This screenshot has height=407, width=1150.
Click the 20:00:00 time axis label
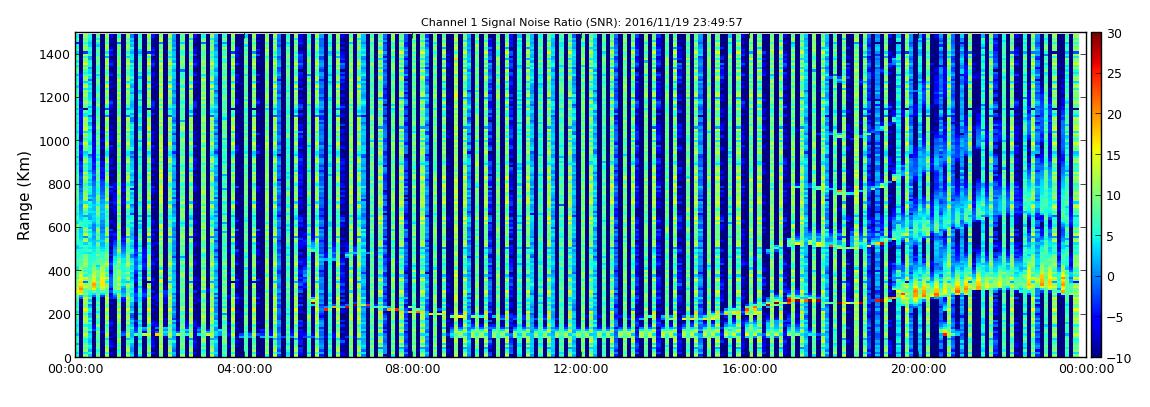pos(918,370)
